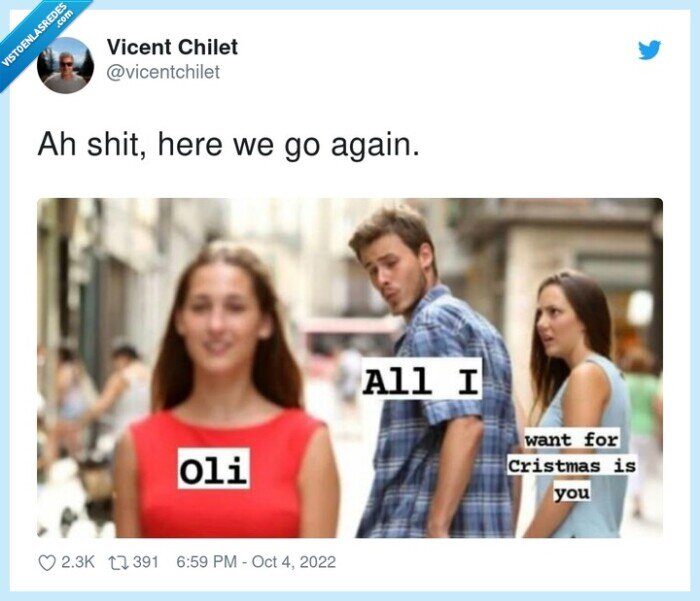Click the 391 retweets count
Image resolution: width=700 pixels, height=601 pixels.
(x=146, y=562)
